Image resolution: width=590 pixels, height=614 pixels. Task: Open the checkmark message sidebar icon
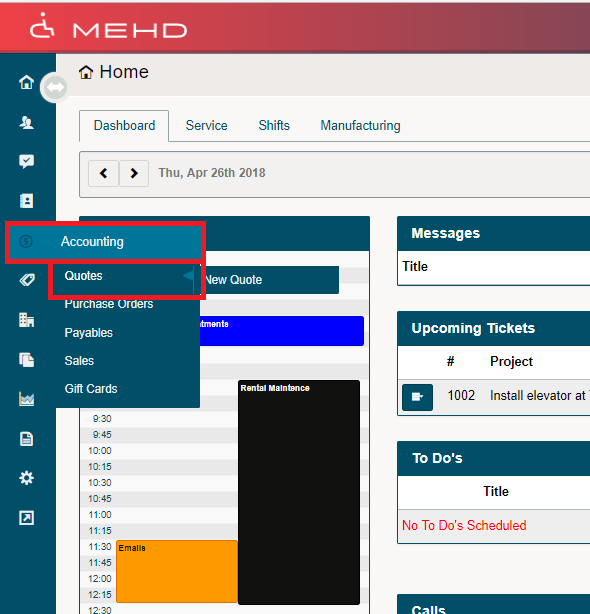coord(27,161)
